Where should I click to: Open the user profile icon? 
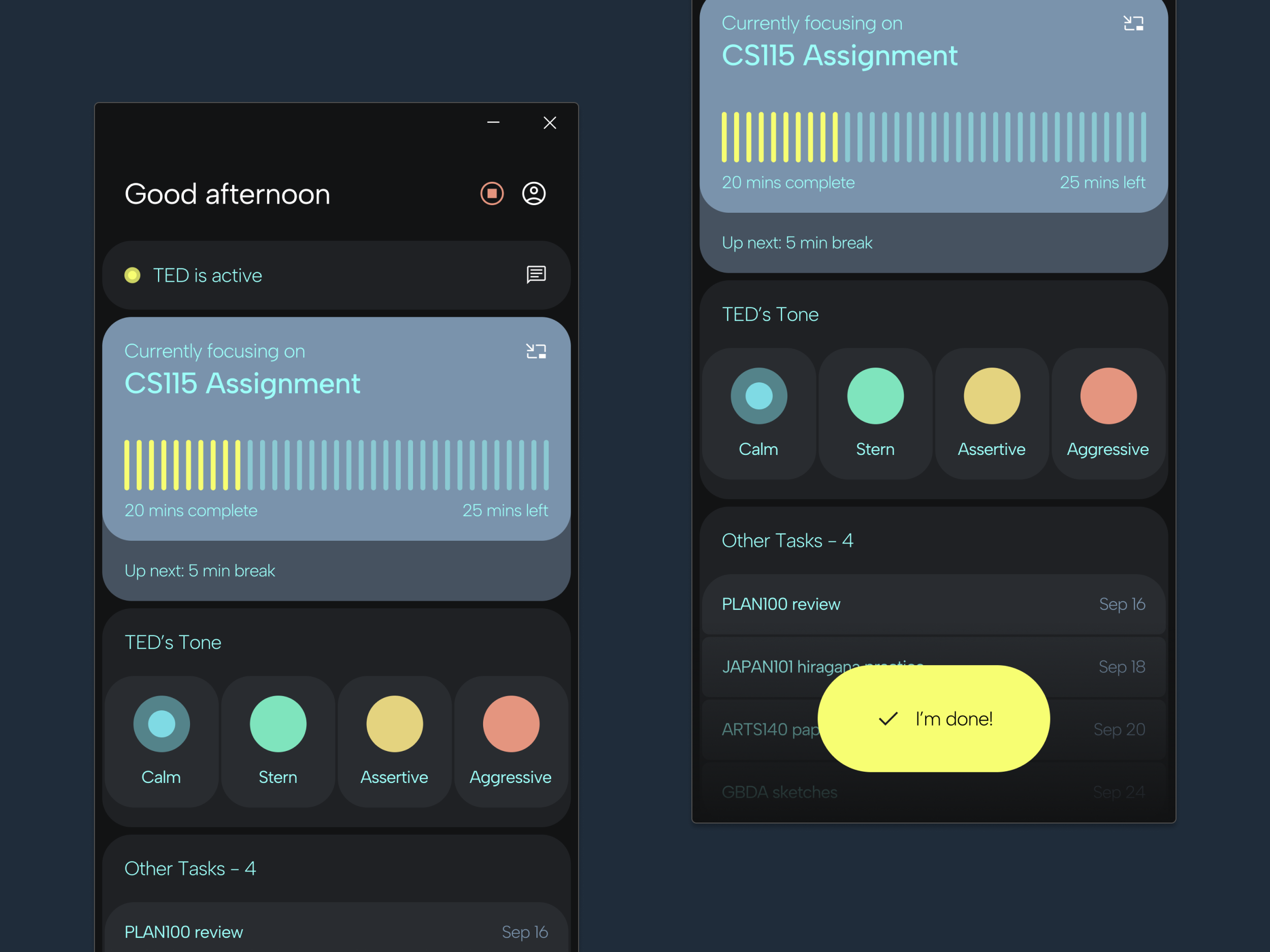(533, 193)
